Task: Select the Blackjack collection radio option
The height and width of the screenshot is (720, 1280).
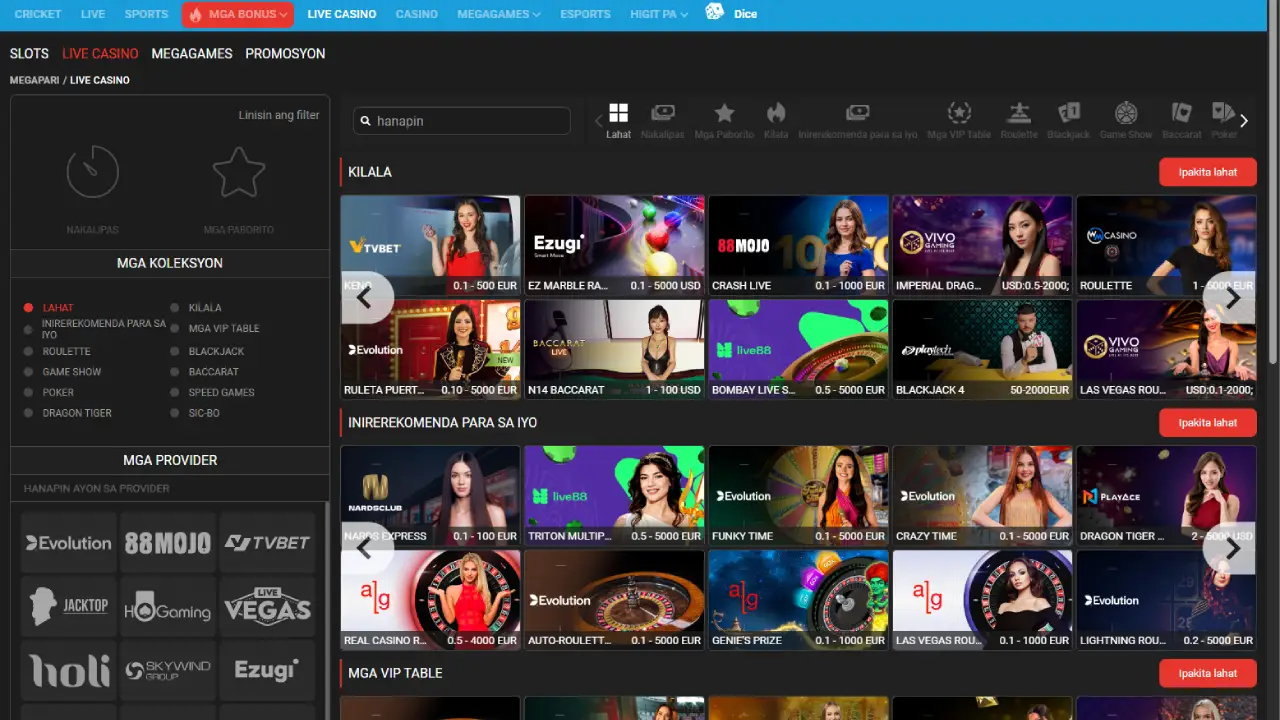Action: 175,352
